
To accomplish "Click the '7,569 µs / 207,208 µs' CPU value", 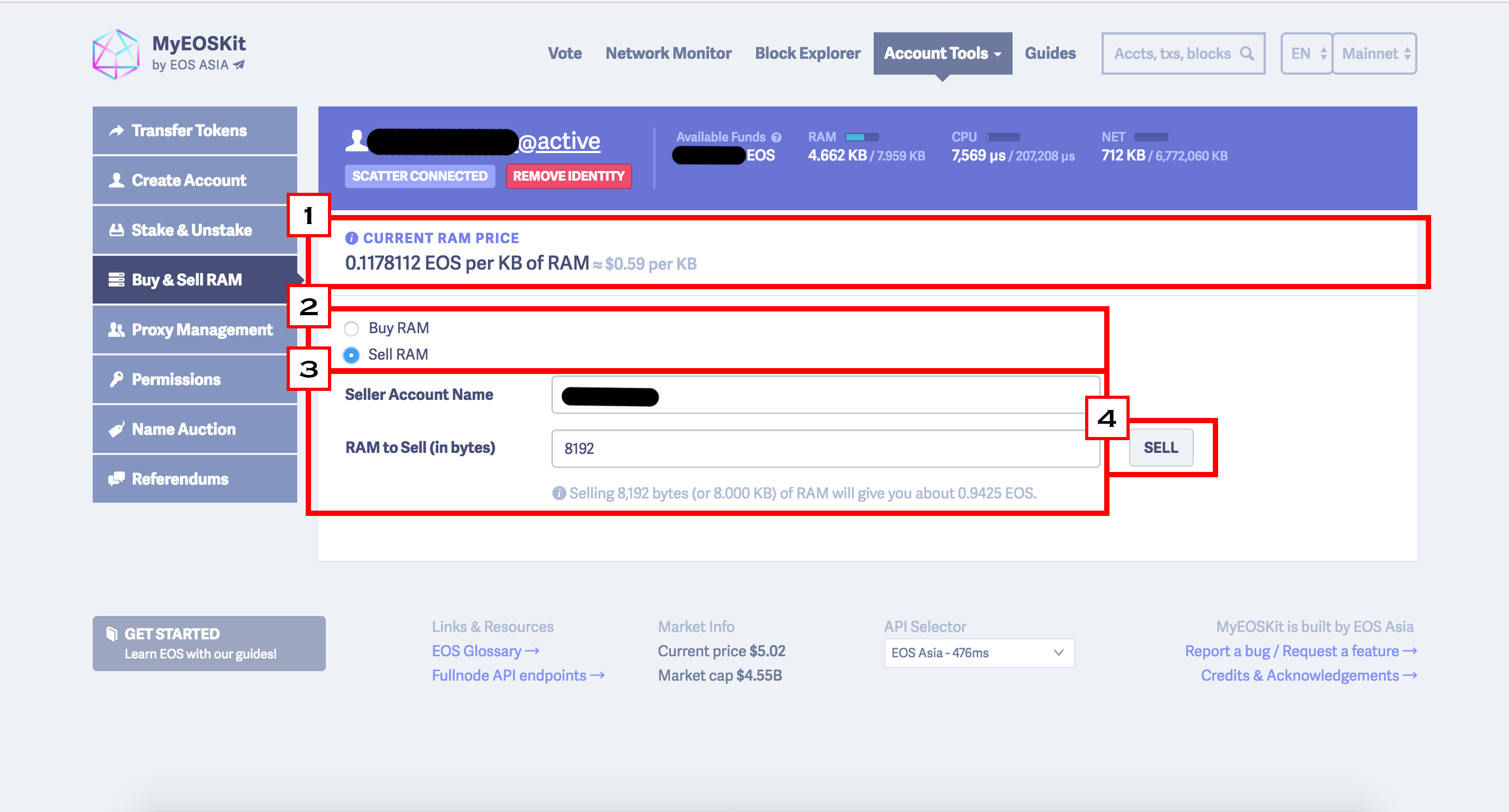I will tap(1013, 156).
